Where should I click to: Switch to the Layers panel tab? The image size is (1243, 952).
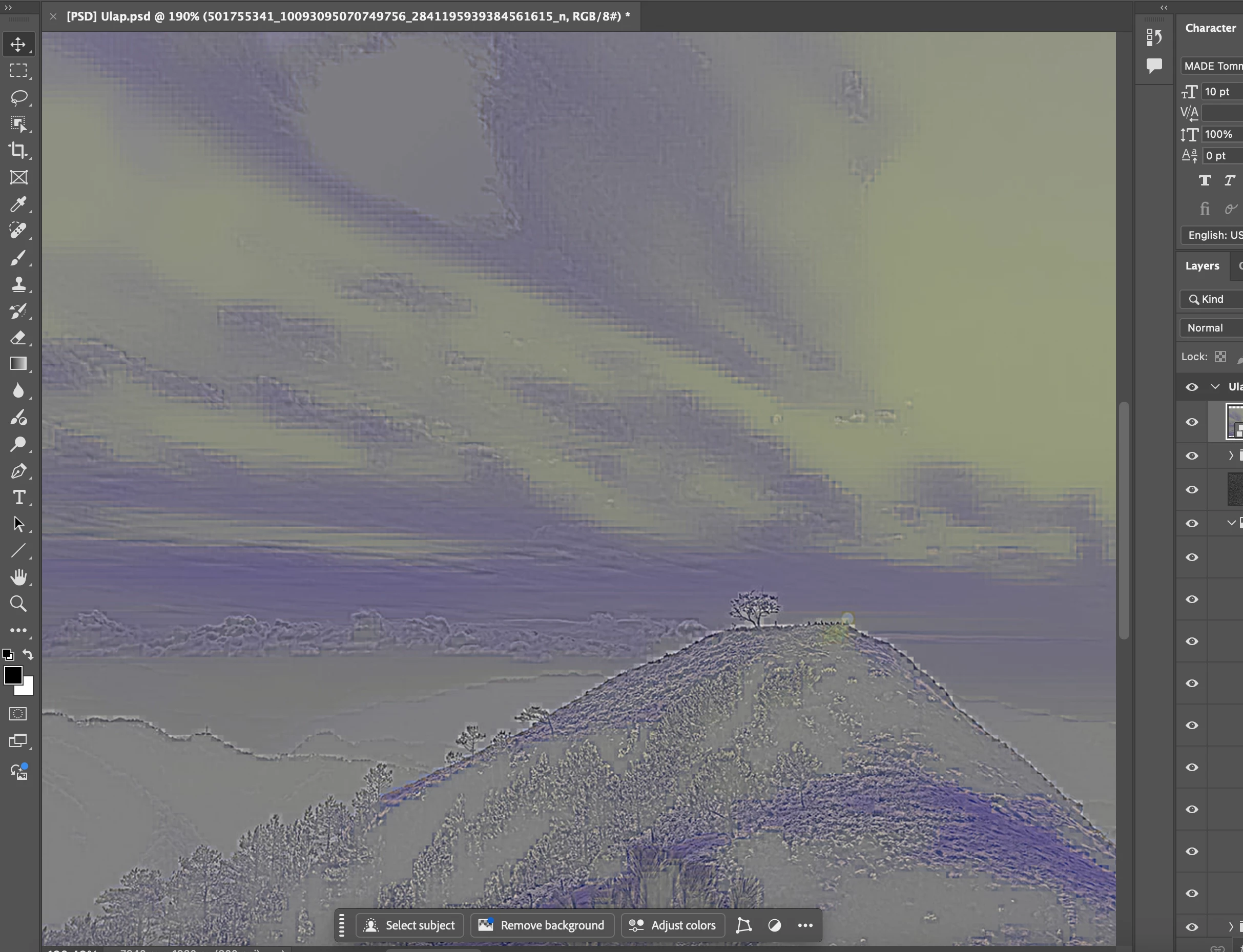1201,266
